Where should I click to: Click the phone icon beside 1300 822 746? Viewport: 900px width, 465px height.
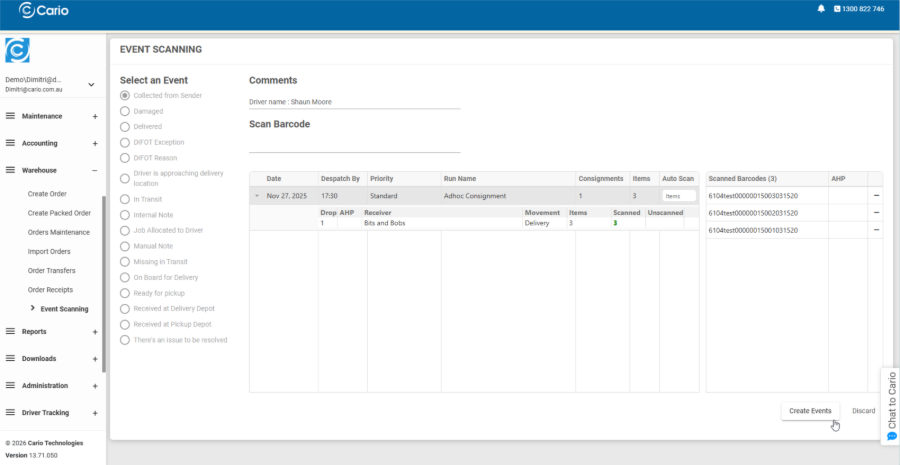pos(837,9)
